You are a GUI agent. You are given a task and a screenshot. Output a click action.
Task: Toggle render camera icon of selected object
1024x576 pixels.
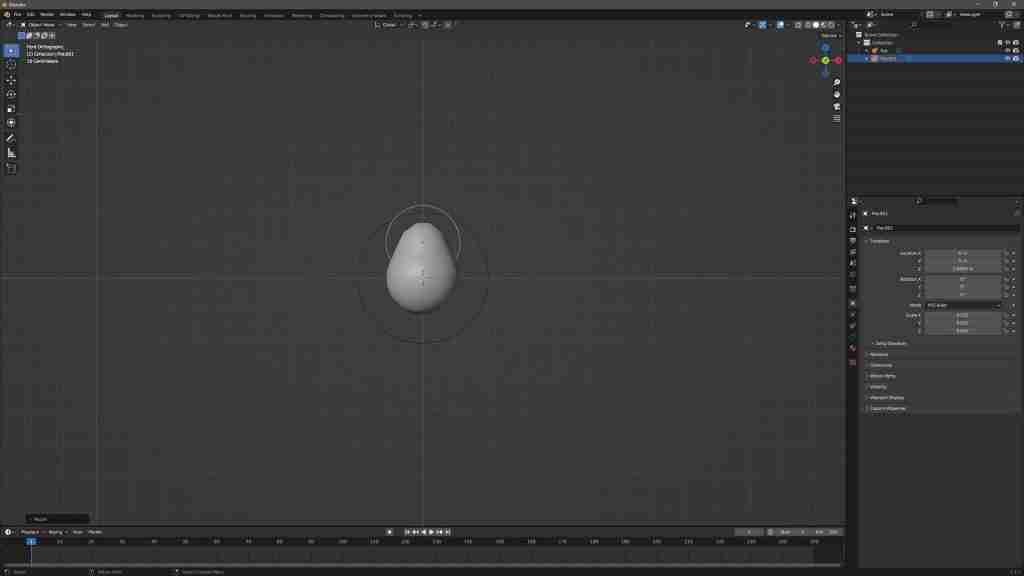coord(1016,58)
